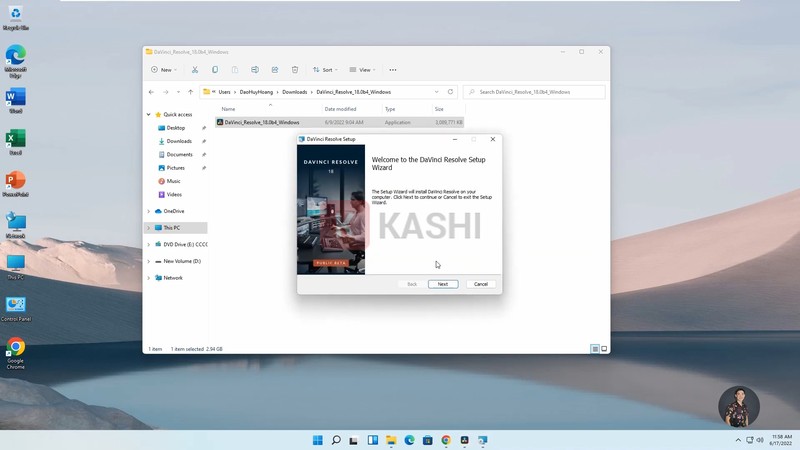Image resolution: width=800 pixels, height=450 pixels.
Task: Cancel the DaVinci Resolve Setup wizard
Action: tap(480, 284)
